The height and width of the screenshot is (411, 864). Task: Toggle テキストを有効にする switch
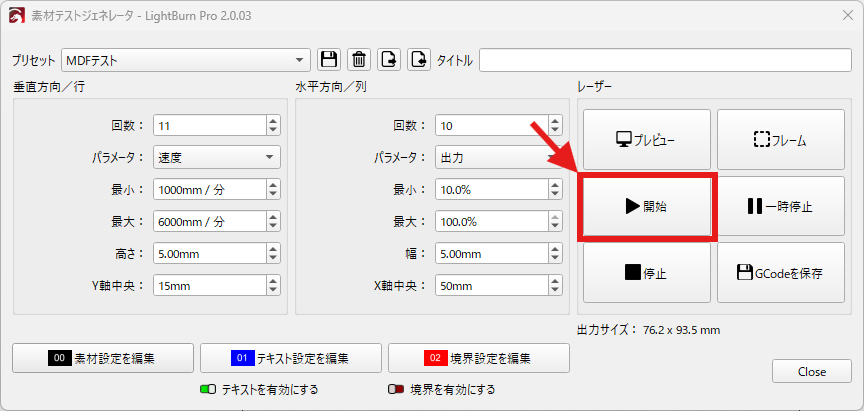point(209,389)
